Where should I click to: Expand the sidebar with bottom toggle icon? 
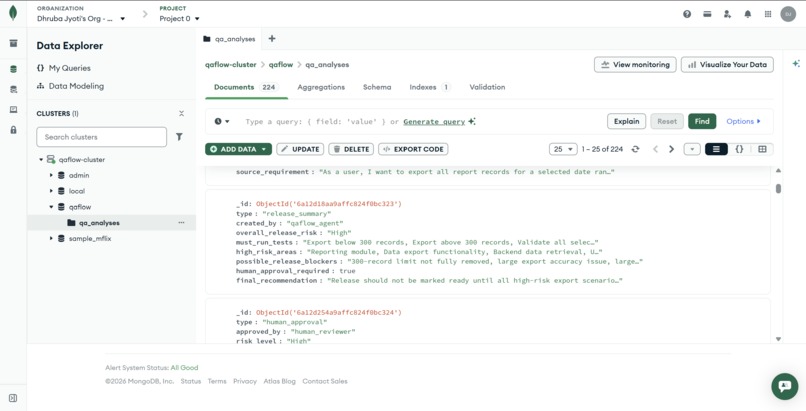(13, 398)
